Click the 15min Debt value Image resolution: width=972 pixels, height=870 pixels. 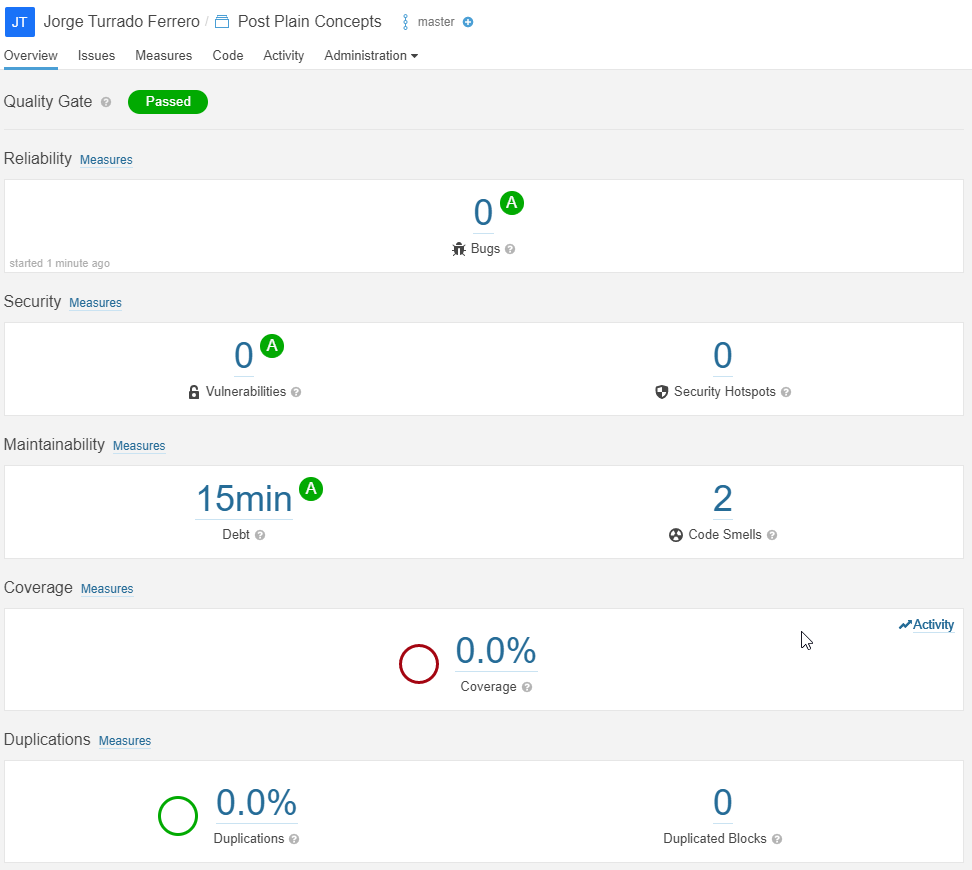coord(243,498)
